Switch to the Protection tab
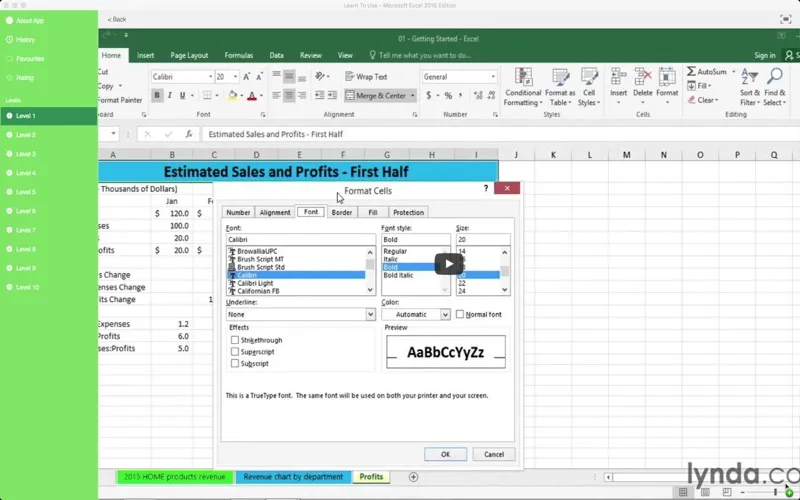 [x=408, y=212]
